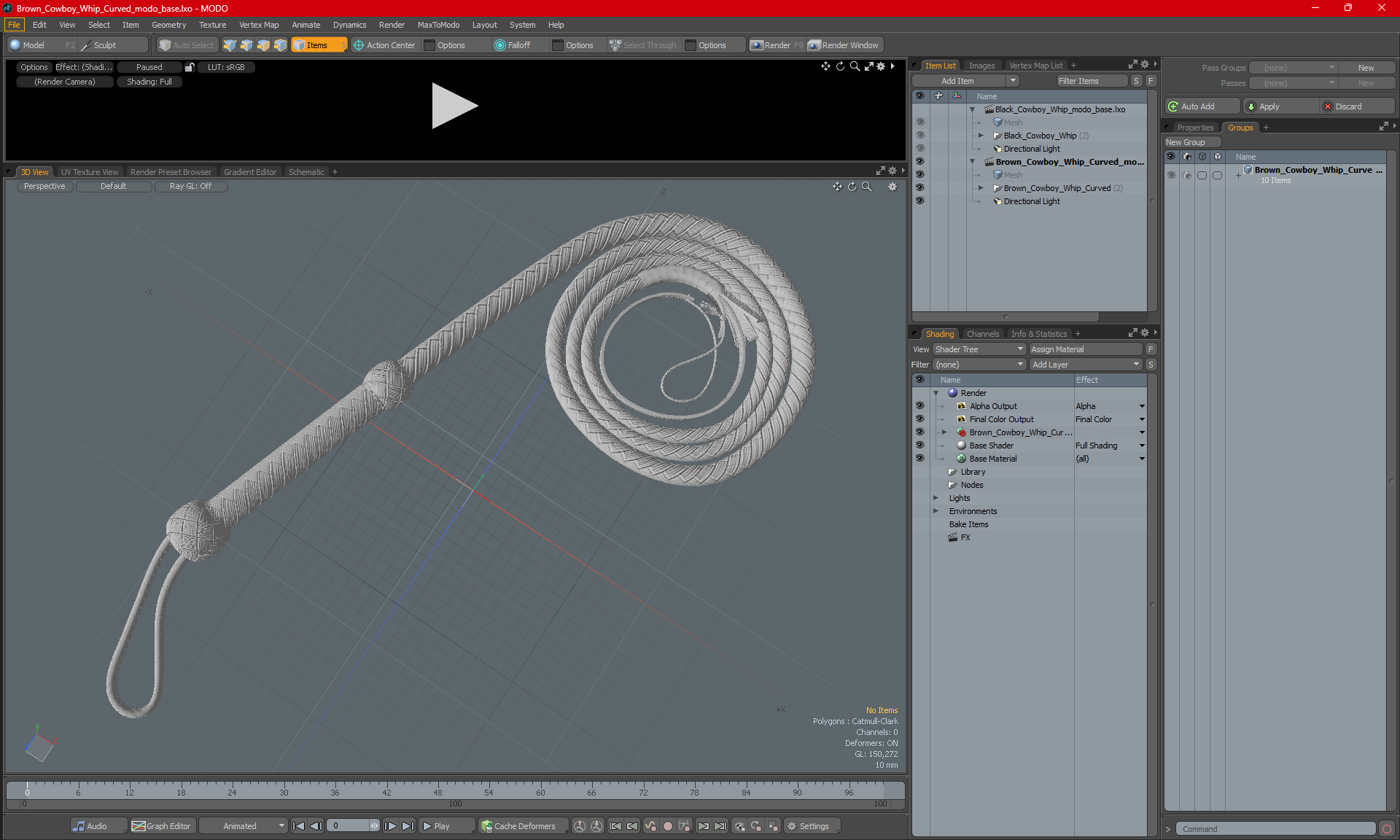Viewport: 1400px width, 840px height.
Task: Expand the Brown_Cowboy_Whip_Curved item
Action: tap(981, 188)
